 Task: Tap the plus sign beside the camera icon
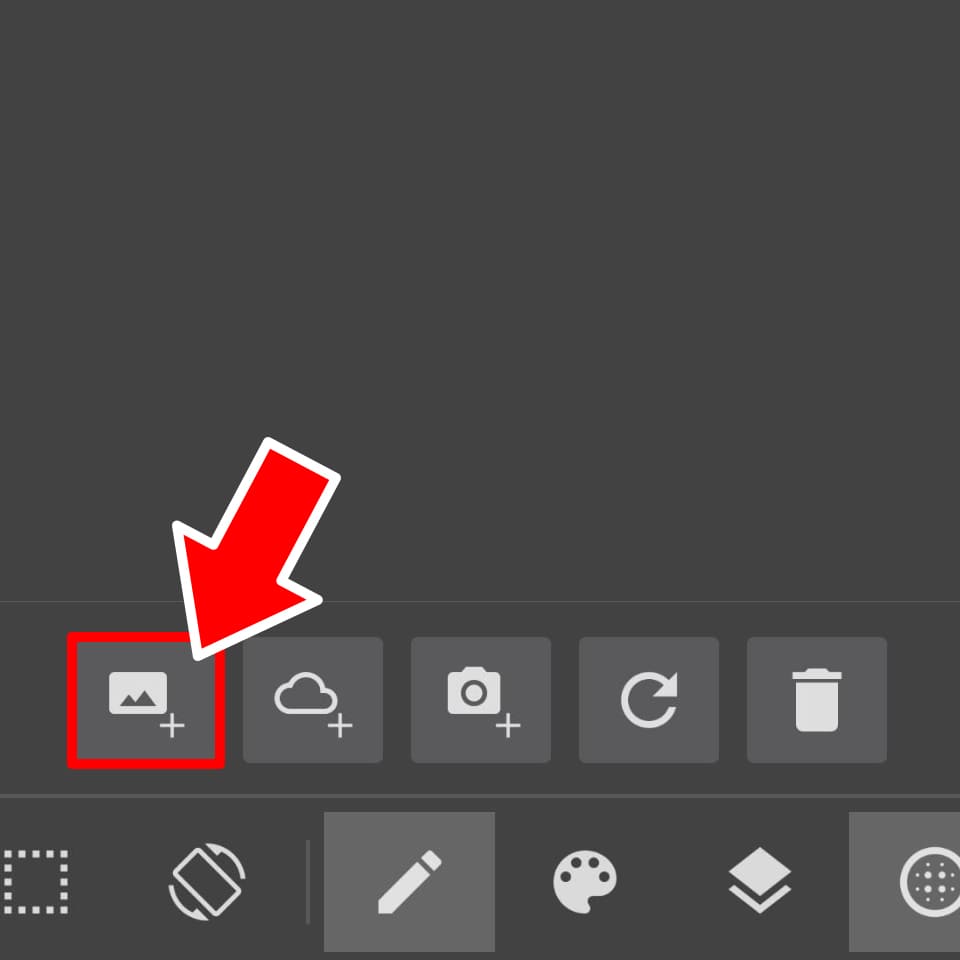click(508, 726)
